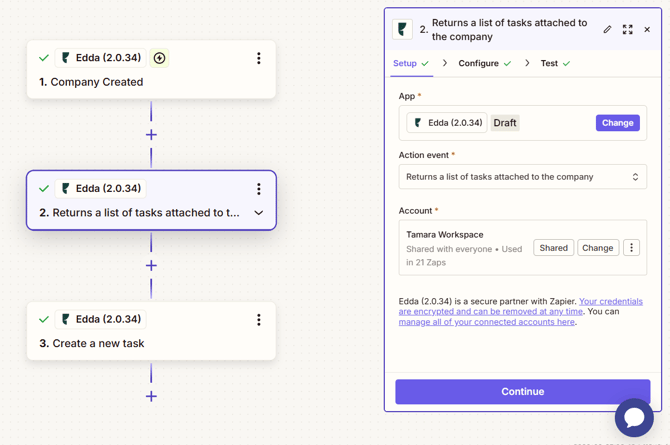670x445 pixels.
Task: Add a step after Create a new task
Action: point(151,396)
